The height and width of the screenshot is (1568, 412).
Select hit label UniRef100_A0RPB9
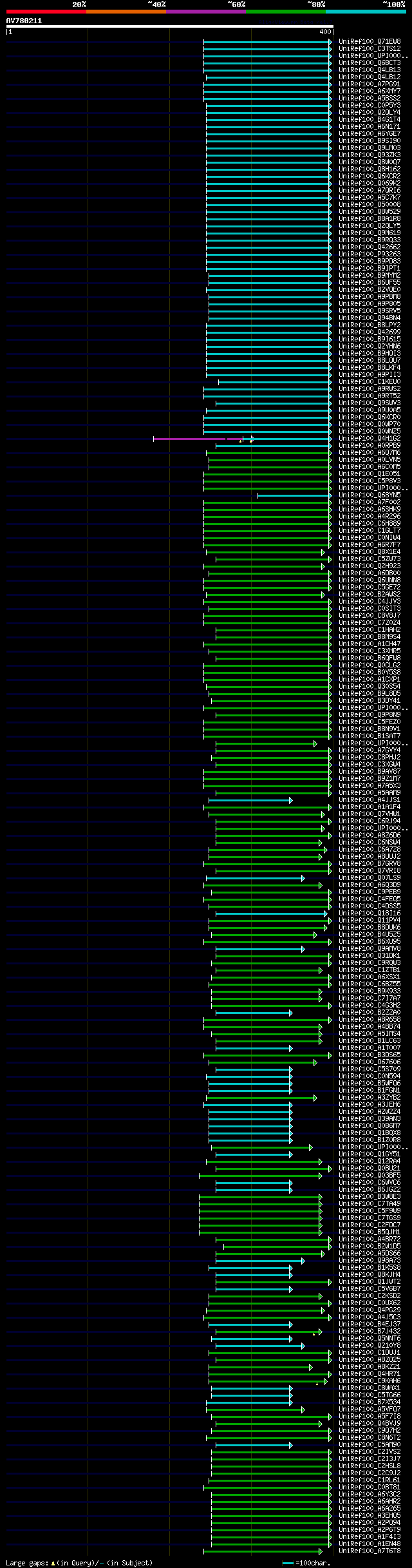click(x=370, y=446)
